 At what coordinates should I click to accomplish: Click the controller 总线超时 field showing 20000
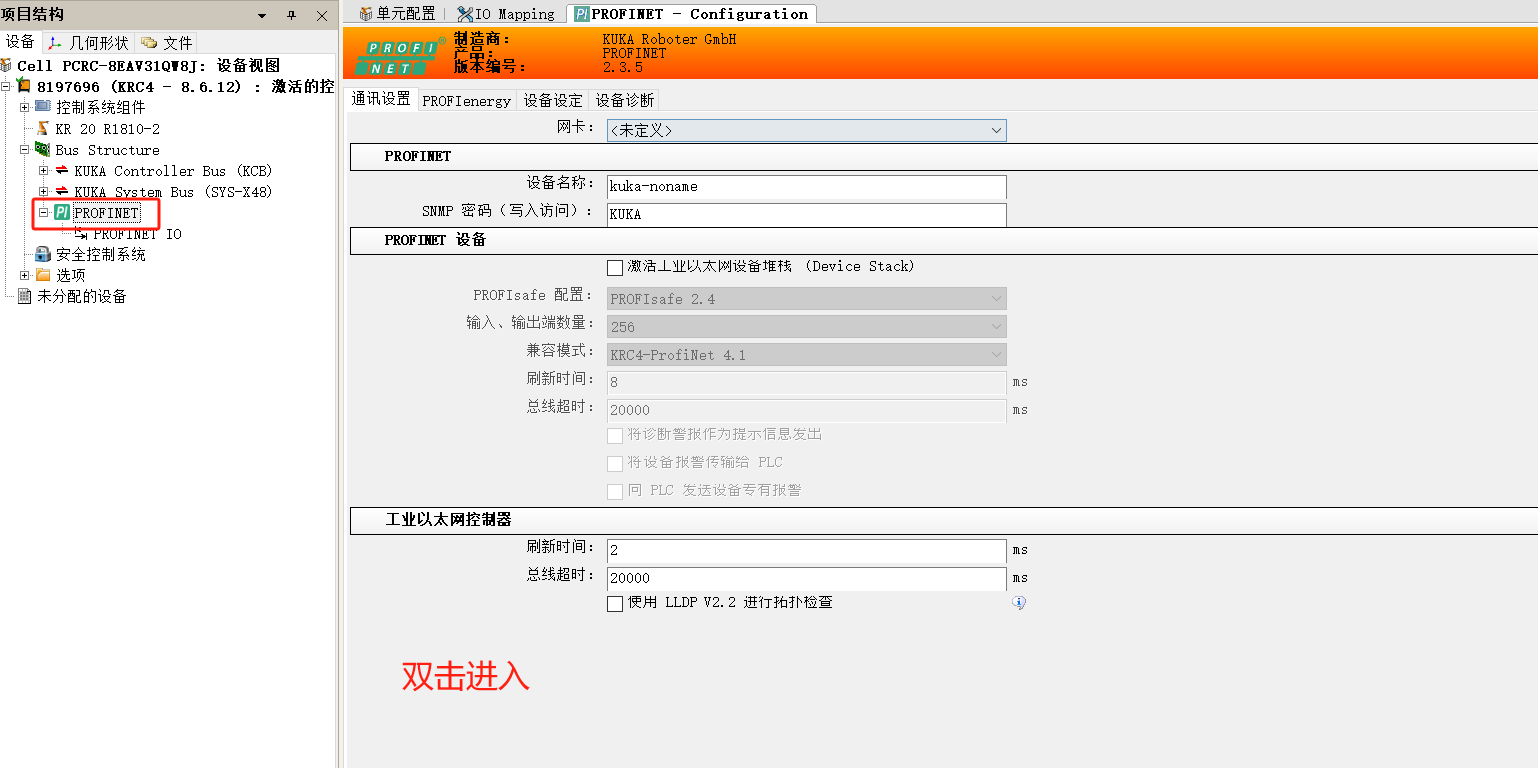(806, 579)
